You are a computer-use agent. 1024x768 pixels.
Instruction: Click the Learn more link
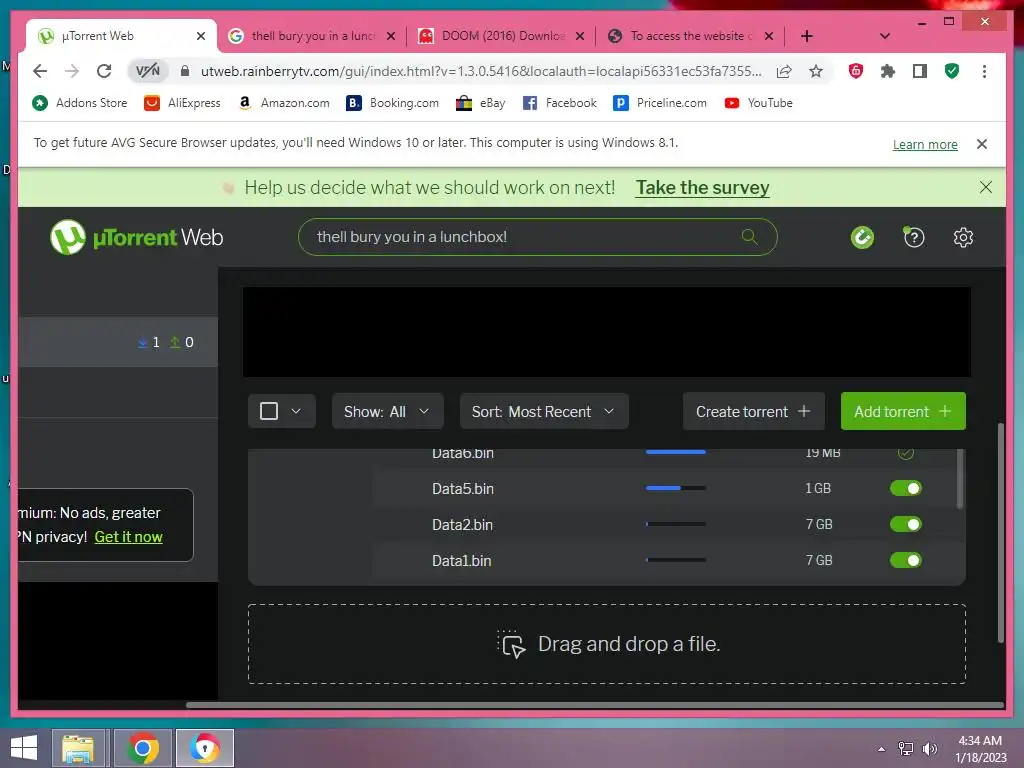tap(925, 144)
